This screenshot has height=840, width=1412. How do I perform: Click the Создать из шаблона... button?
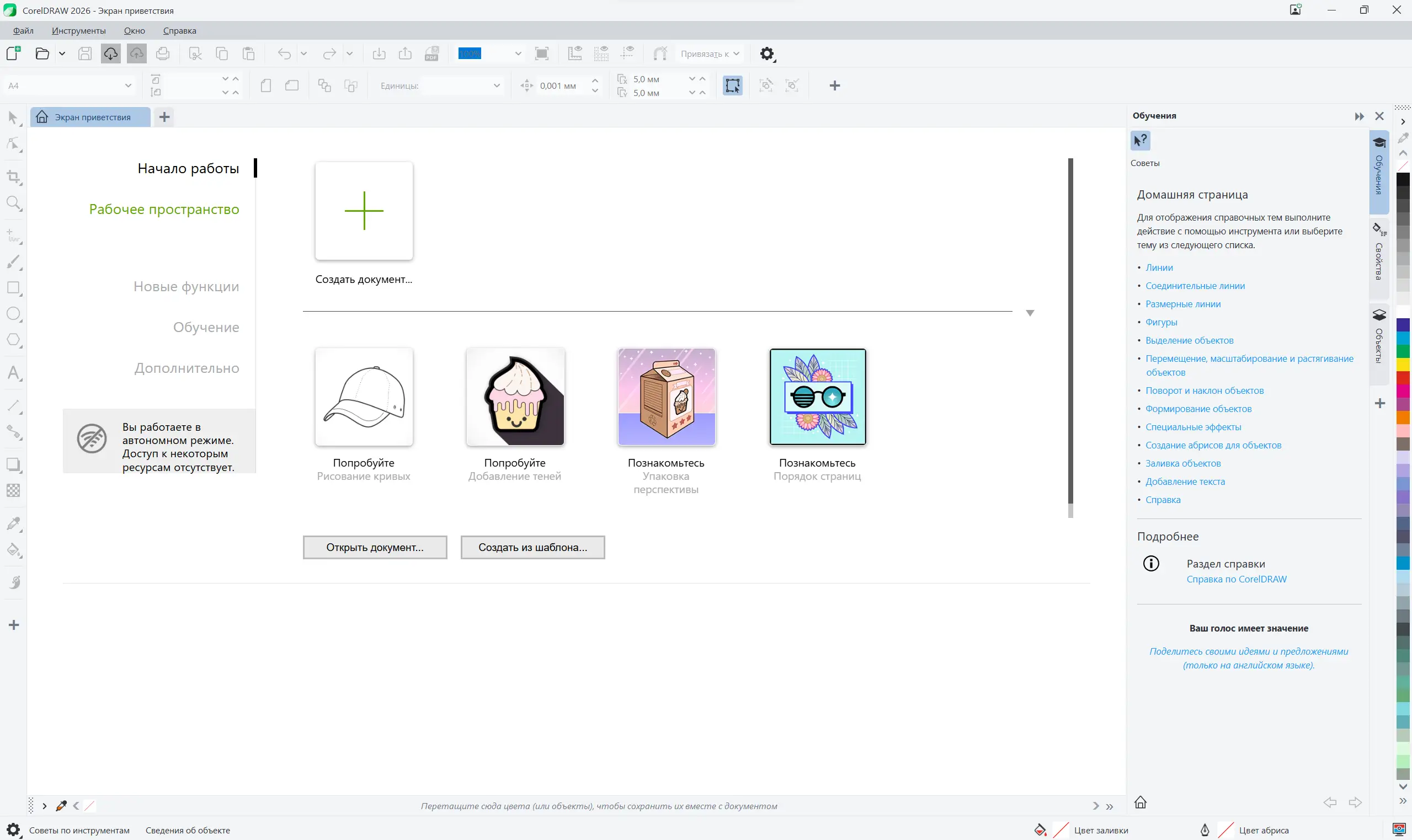pos(533,547)
